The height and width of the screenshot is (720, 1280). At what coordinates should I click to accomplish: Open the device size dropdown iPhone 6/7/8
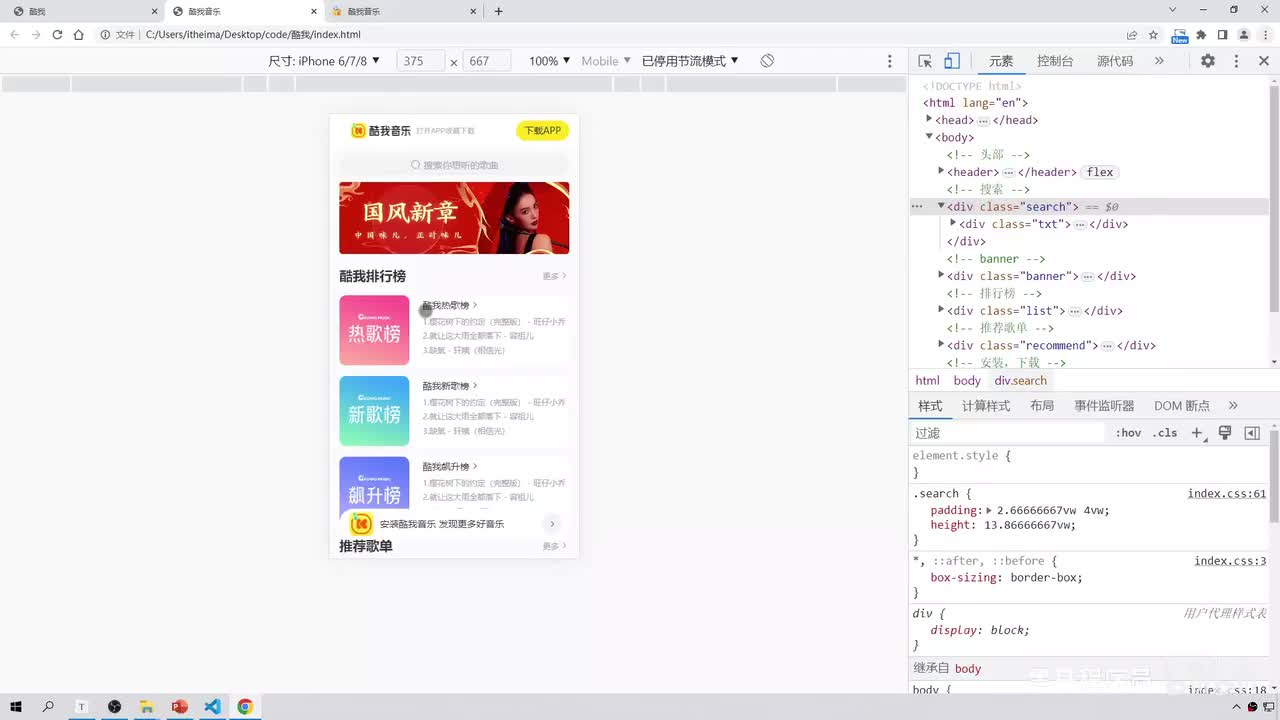pyautogui.click(x=324, y=61)
